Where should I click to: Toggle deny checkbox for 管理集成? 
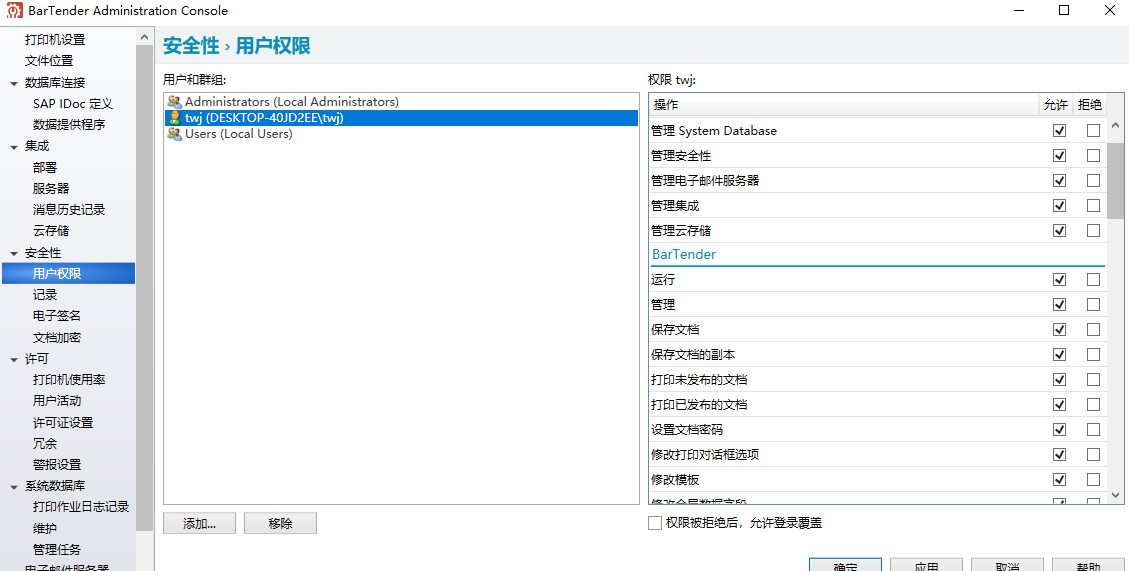click(1094, 206)
